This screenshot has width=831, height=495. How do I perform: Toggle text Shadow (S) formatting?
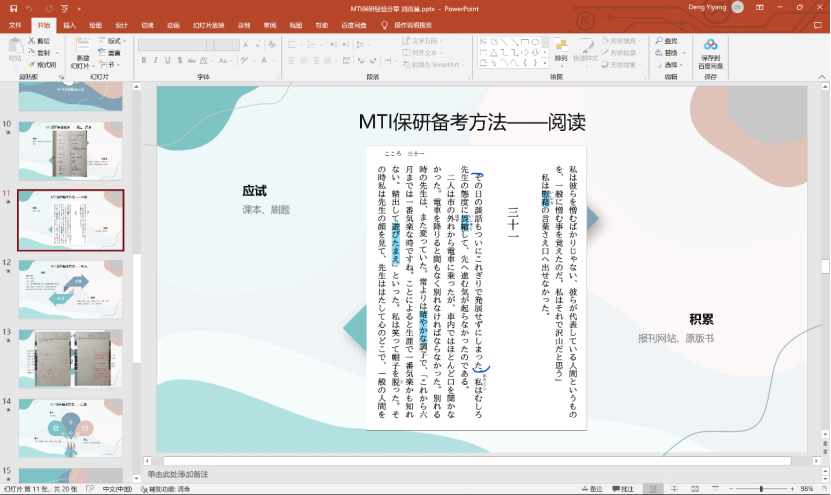180,60
